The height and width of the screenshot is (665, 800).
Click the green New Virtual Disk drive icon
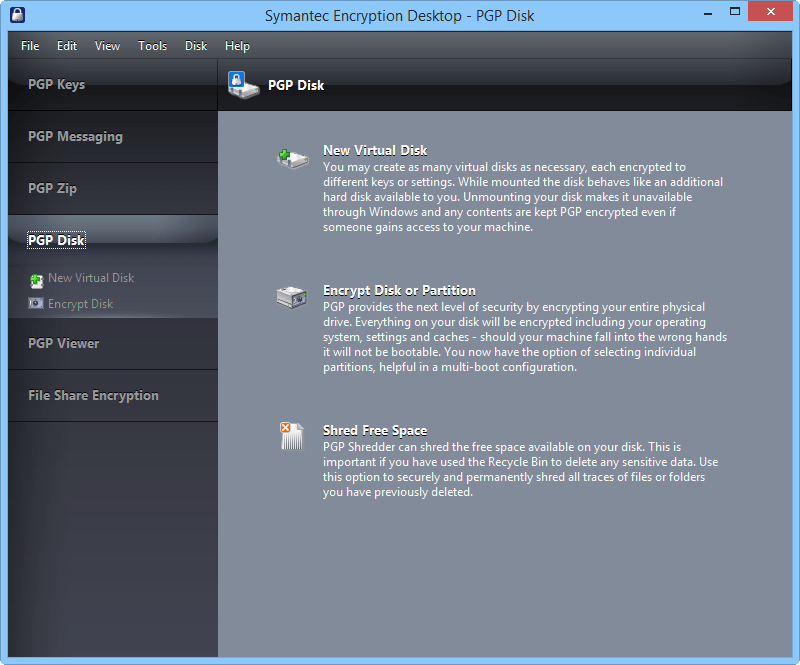coord(293,157)
